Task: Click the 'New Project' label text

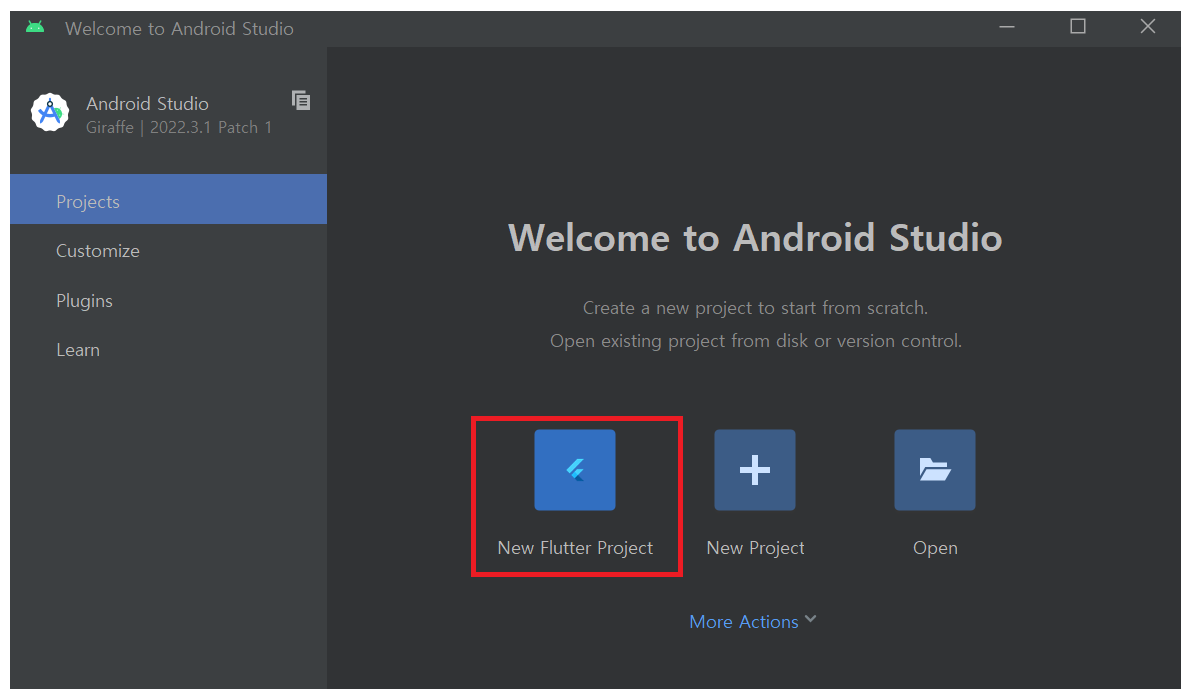Action: (x=755, y=548)
